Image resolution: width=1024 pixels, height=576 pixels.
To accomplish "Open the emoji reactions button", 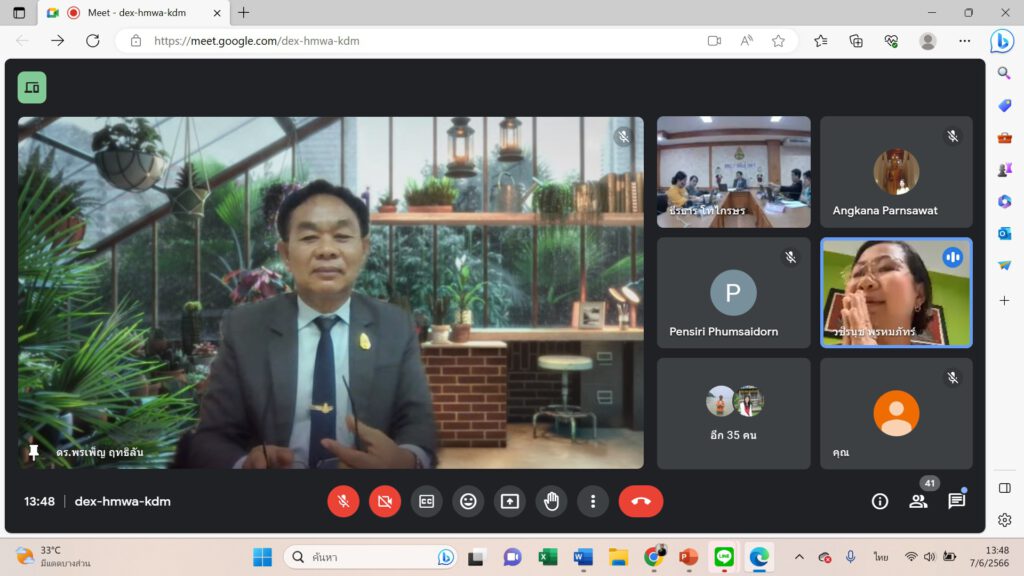I will click(468, 501).
